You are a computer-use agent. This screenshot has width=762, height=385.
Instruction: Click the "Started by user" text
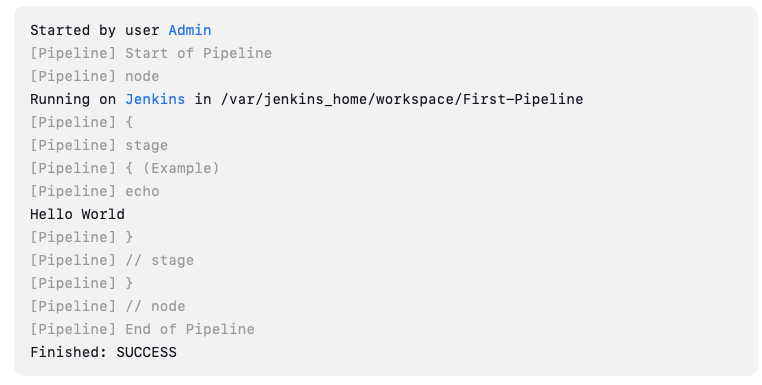[95, 30]
